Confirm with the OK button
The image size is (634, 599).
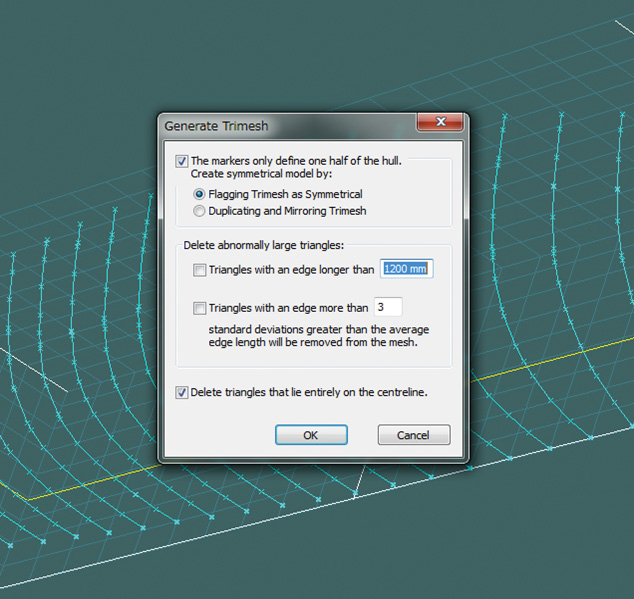pyautogui.click(x=311, y=435)
